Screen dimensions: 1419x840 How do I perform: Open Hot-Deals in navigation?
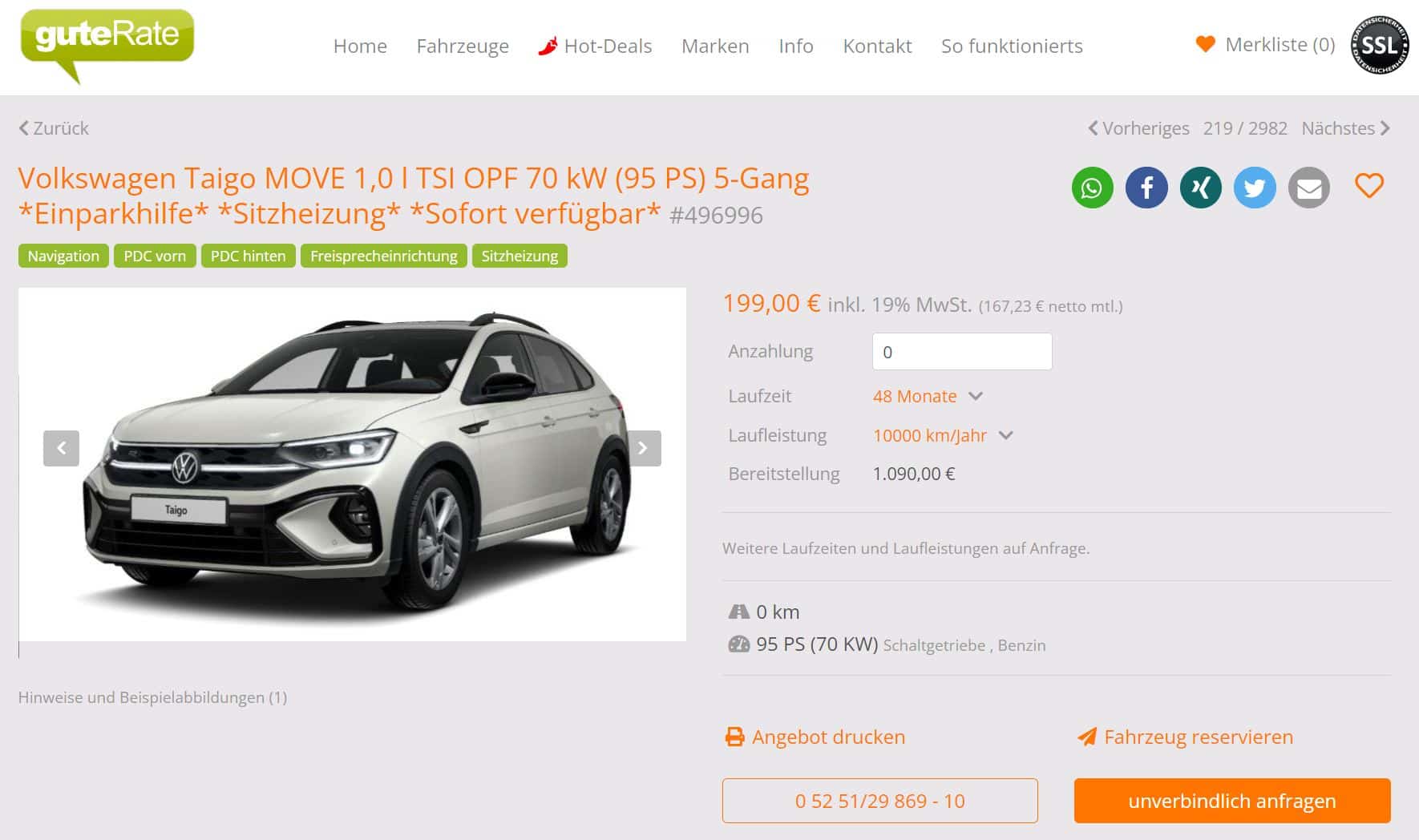click(x=595, y=46)
